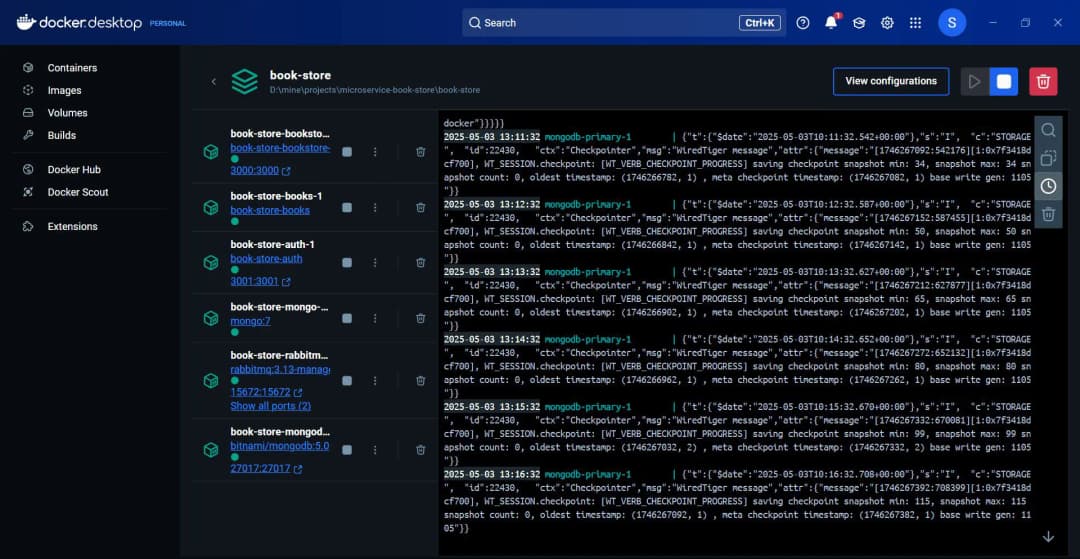Open the Learning center graduation cap icon
Screen dimensions: 1080x559
click(859, 23)
